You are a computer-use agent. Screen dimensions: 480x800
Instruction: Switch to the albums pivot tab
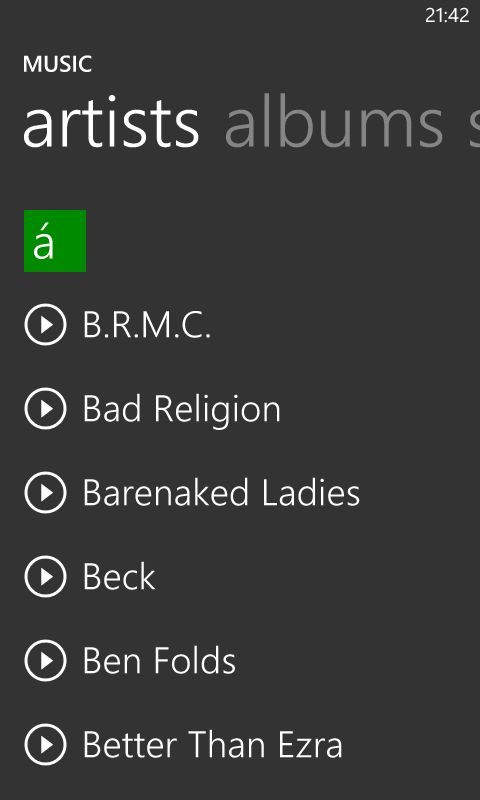tap(334, 122)
